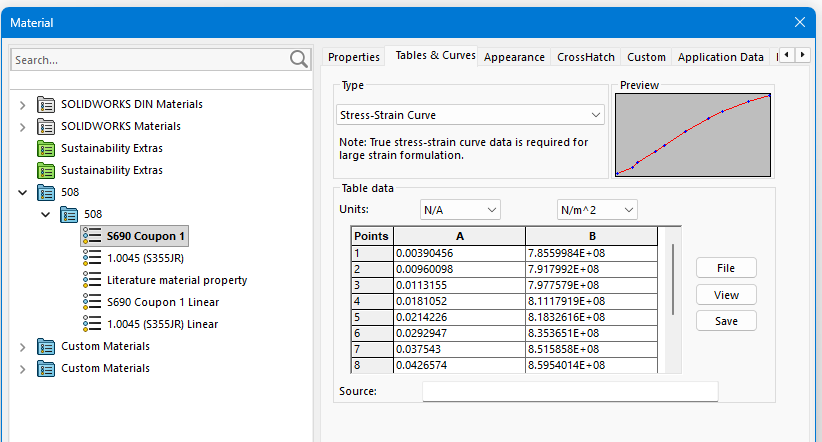
Task: Open the Type dropdown for Stress-Strain Curve
Action: point(596,115)
